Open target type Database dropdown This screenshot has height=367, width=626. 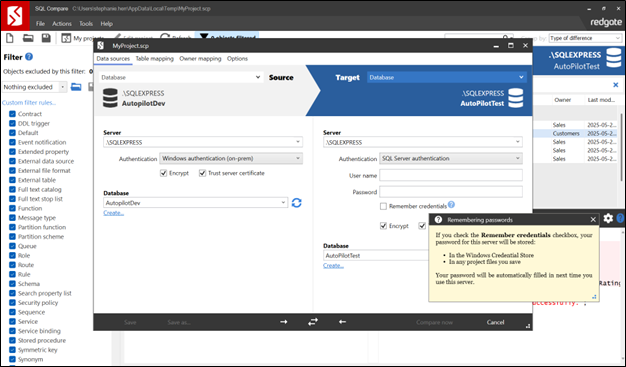point(447,77)
